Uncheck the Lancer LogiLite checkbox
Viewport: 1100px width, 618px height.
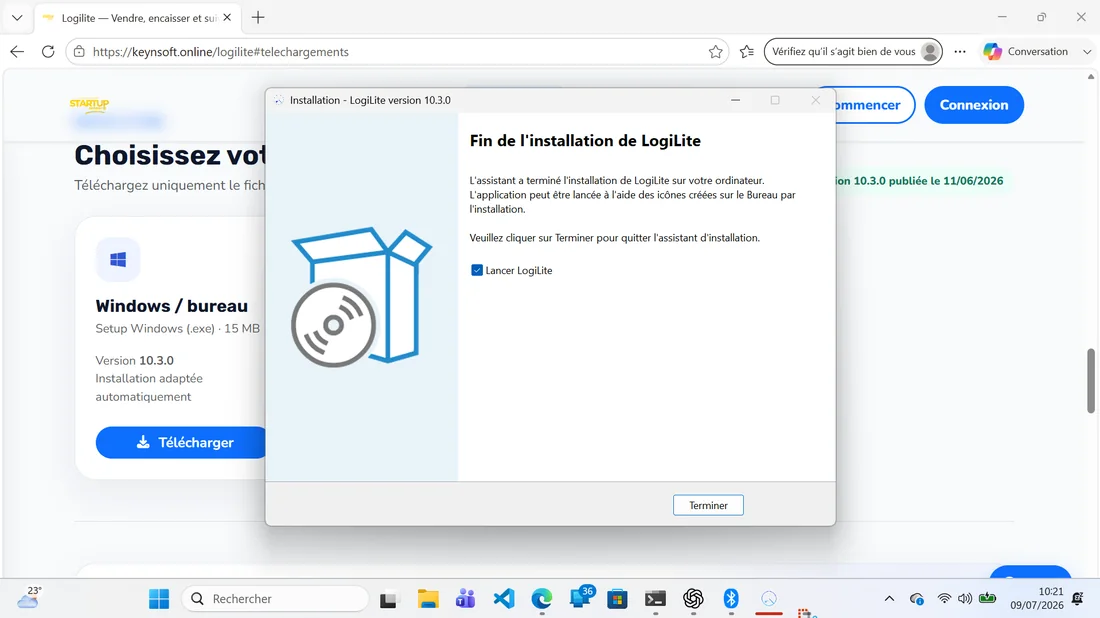pos(477,270)
